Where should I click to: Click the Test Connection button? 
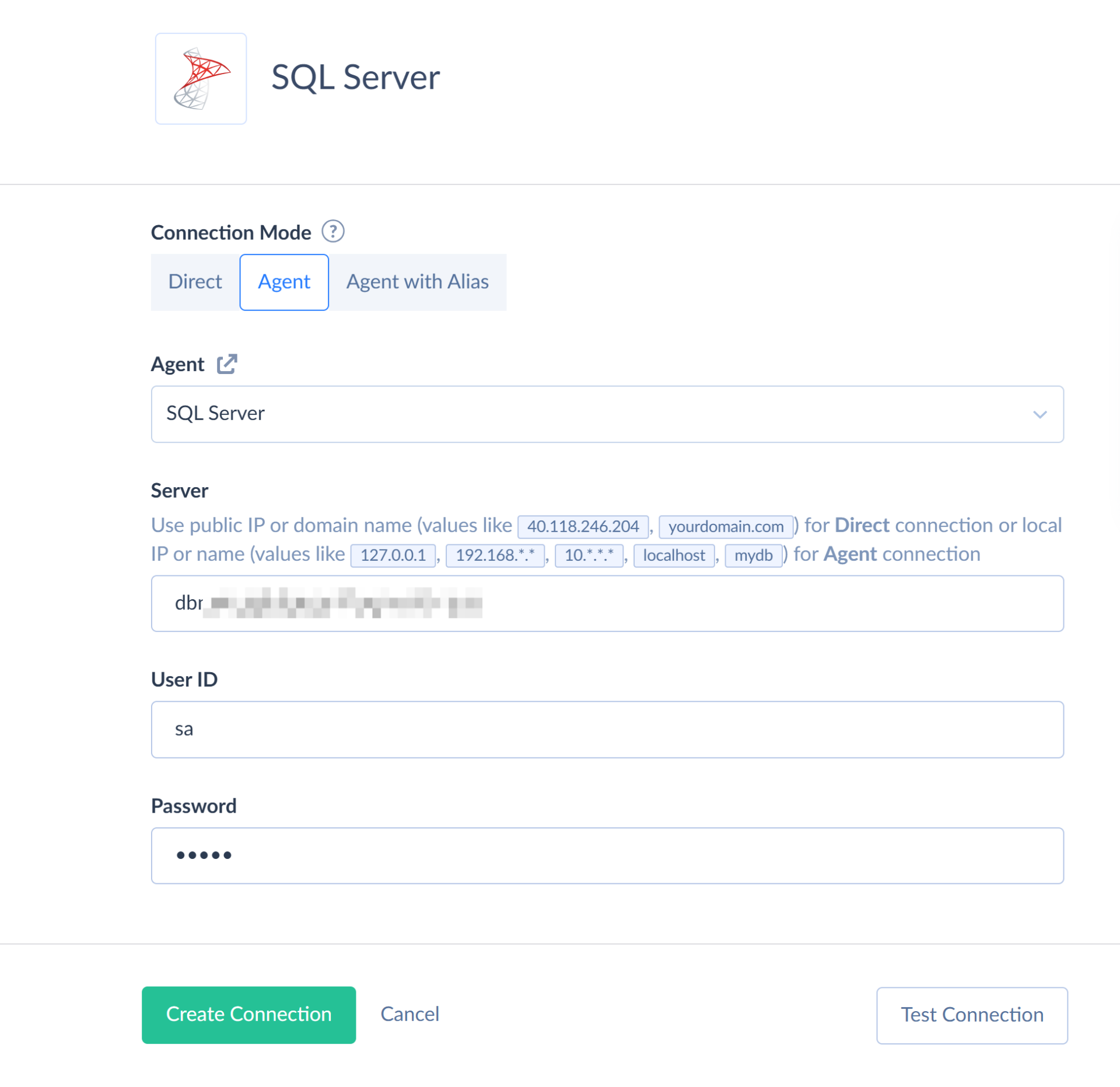click(971, 1015)
